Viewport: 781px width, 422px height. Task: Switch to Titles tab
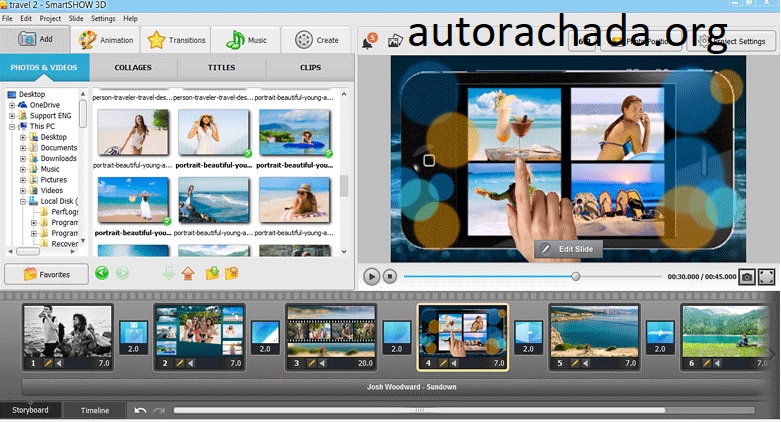coord(222,67)
